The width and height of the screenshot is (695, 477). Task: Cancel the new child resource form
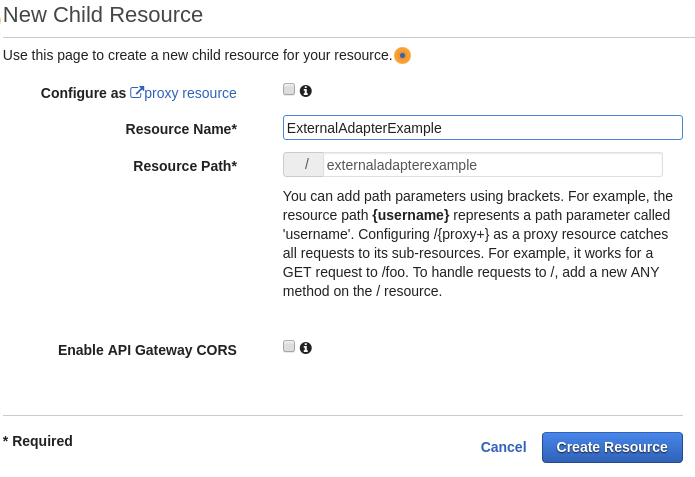click(504, 447)
